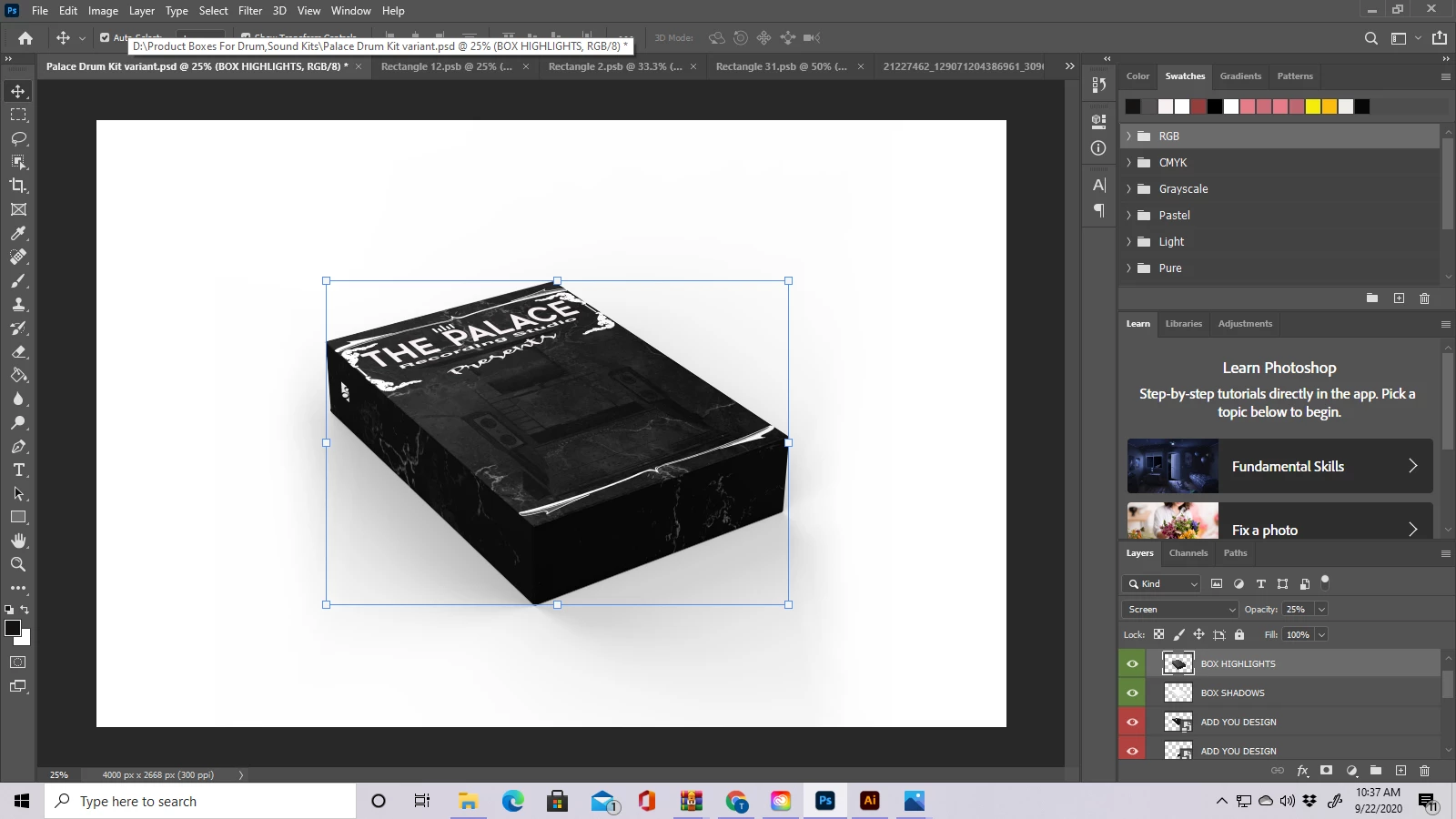The image size is (1456, 819).
Task: Select the Eraser tool
Action: coord(18,351)
